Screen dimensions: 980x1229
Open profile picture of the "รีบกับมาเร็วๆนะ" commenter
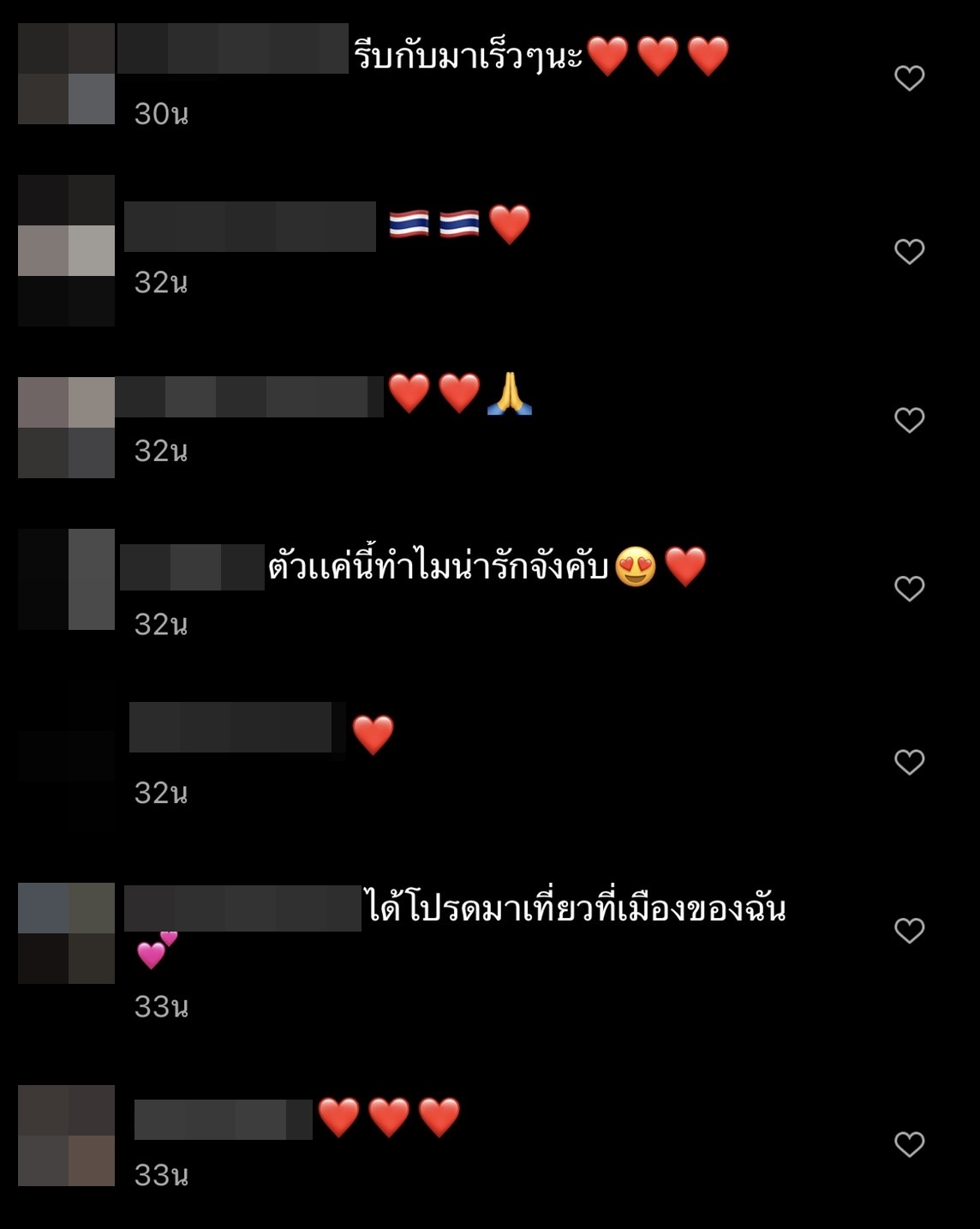(x=66, y=74)
